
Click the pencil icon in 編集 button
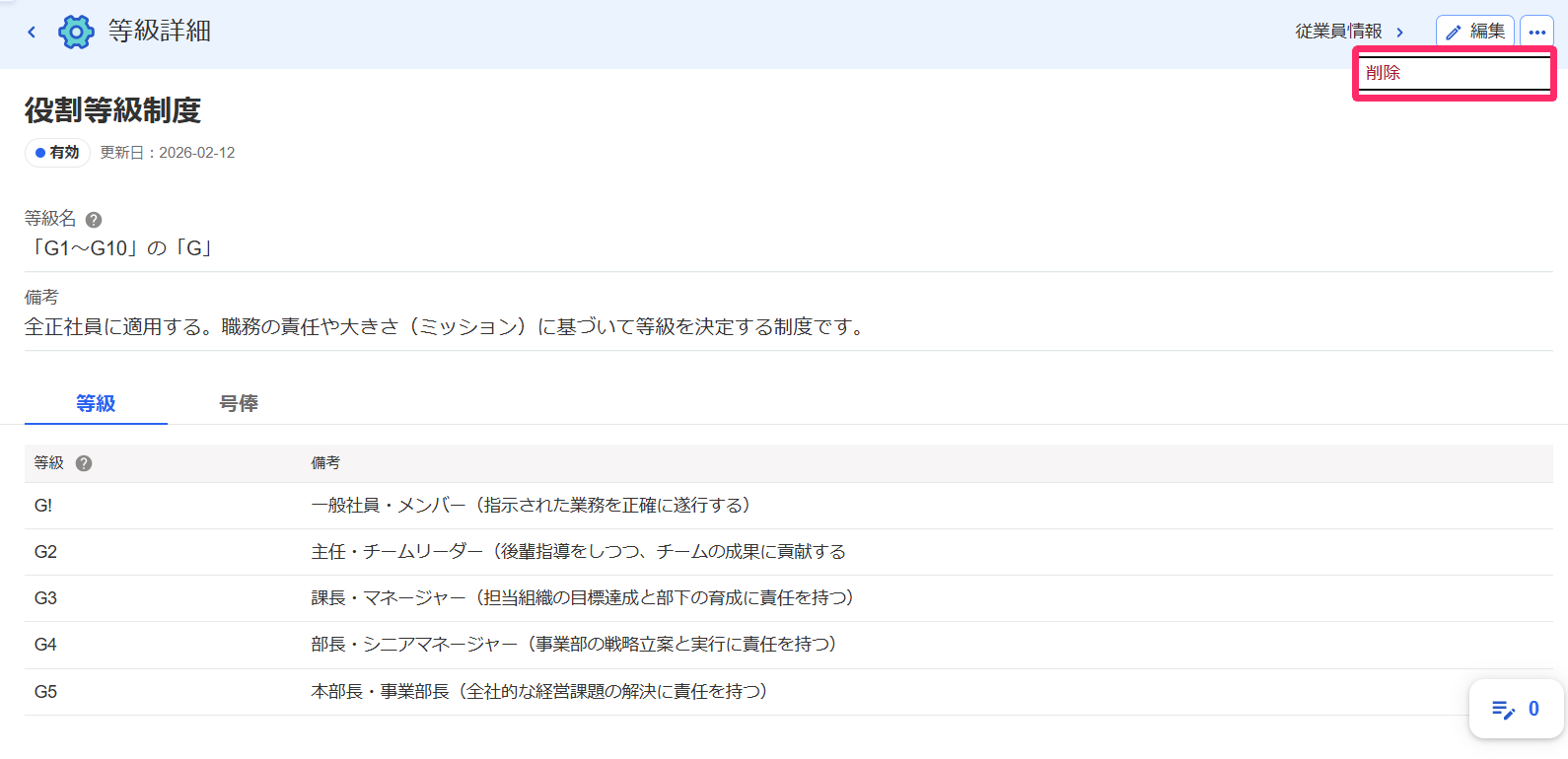1454,33
